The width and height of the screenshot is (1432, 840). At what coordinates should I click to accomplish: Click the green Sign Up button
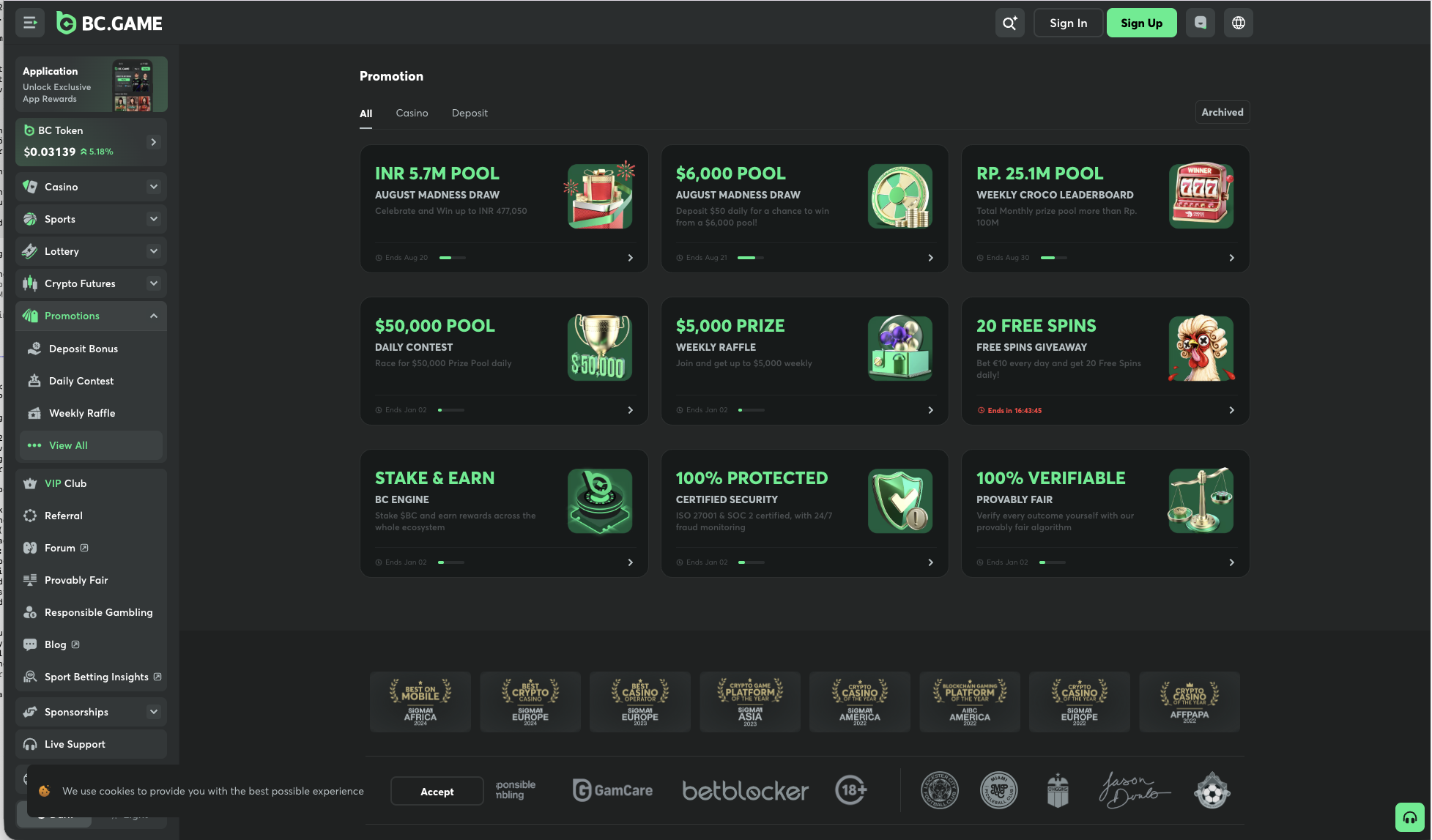(x=1141, y=23)
